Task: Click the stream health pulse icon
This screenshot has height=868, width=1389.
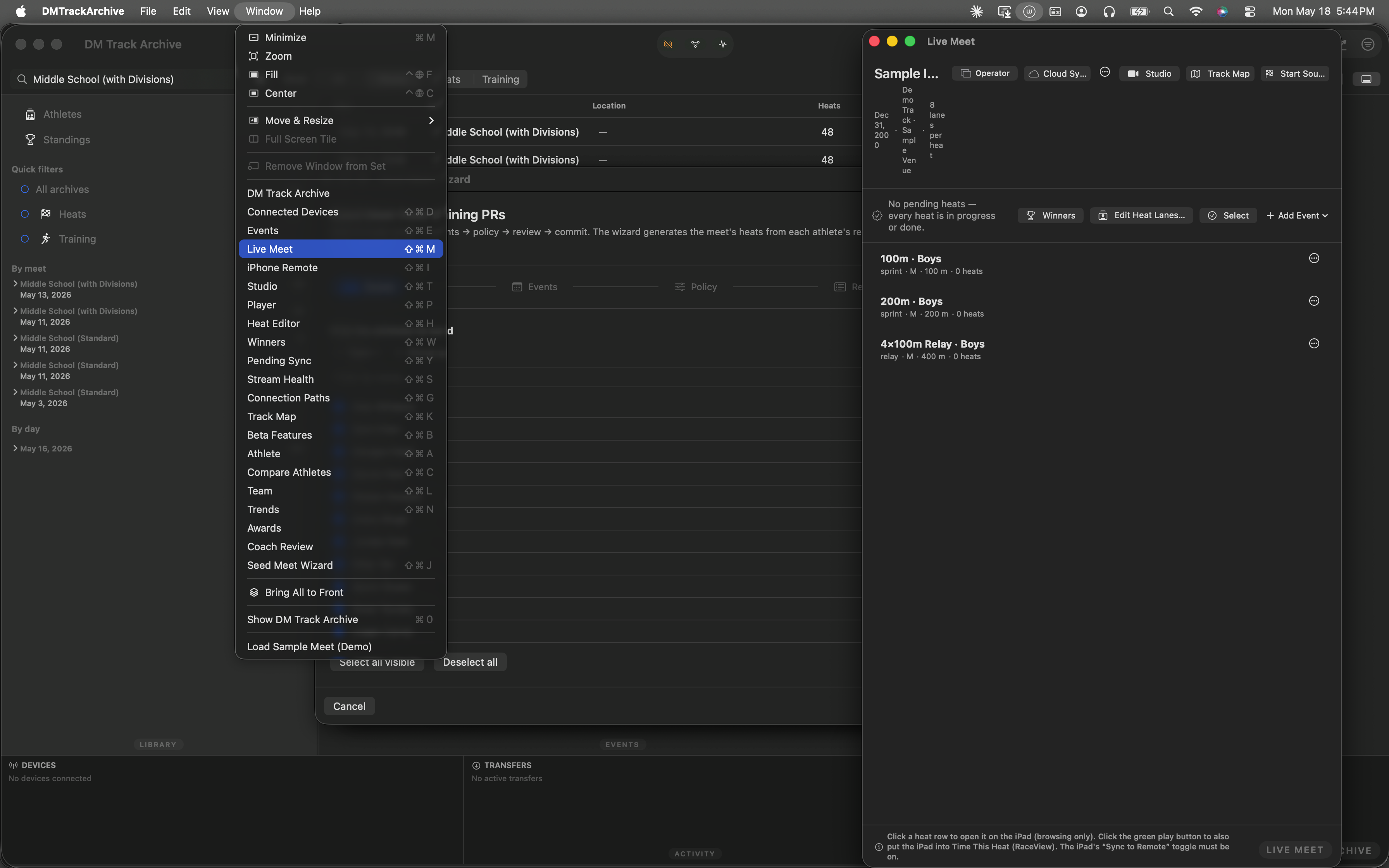Action: pyautogui.click(x=722, y=44)
